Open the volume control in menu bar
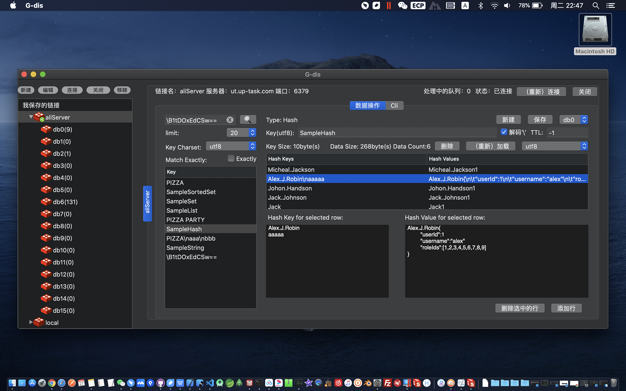 pos(507,6)
